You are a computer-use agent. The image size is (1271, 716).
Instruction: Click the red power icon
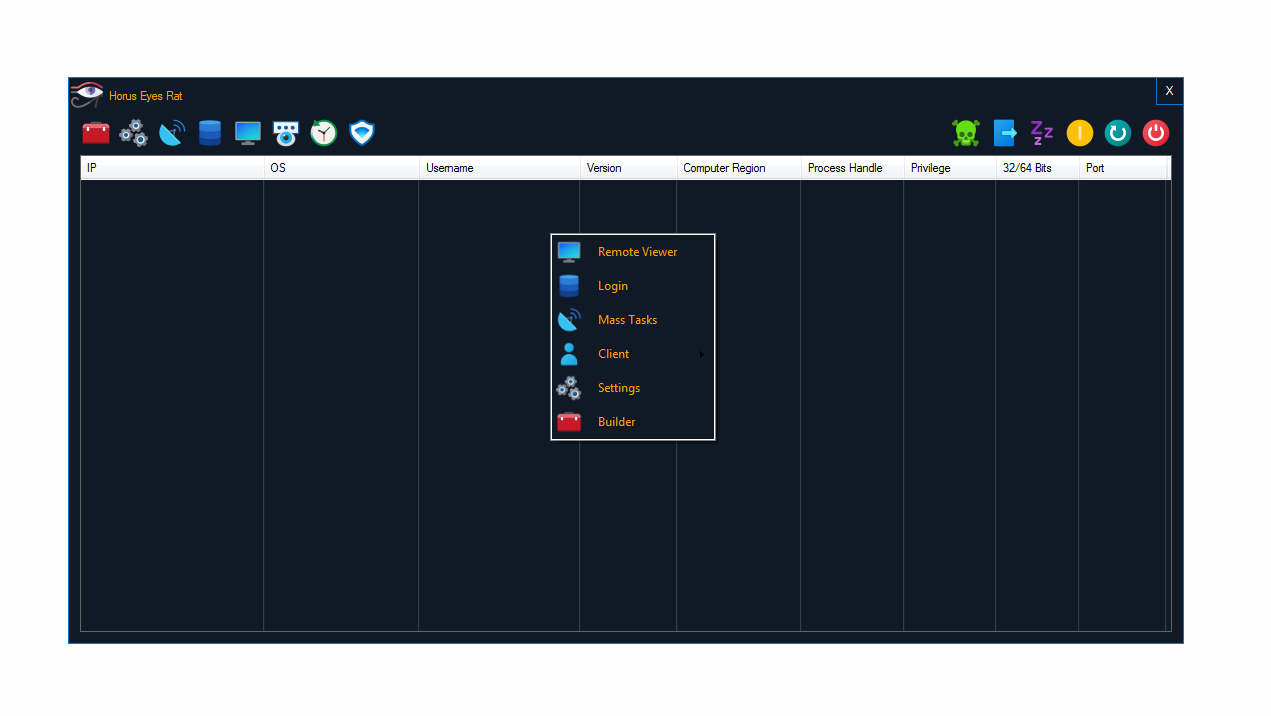[x=1156, y=133]
